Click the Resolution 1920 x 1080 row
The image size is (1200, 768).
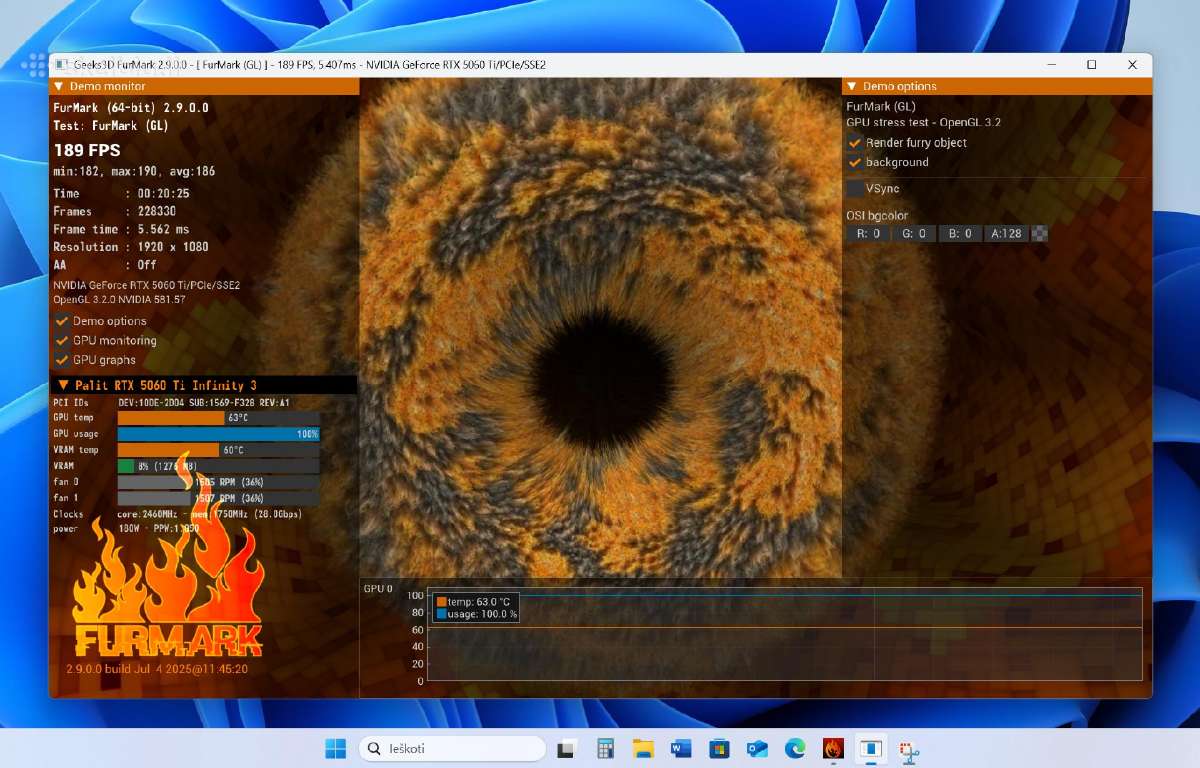coord(131,247)
